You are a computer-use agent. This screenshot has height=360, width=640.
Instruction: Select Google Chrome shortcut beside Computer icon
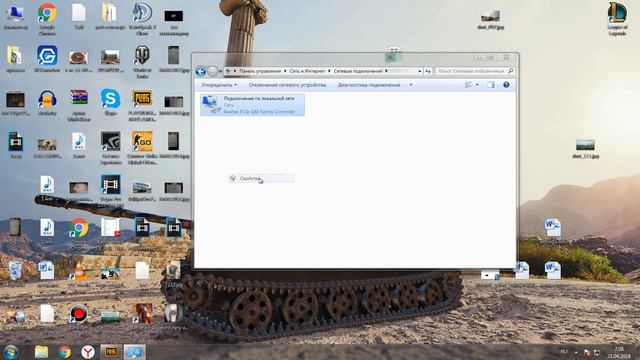47,18
